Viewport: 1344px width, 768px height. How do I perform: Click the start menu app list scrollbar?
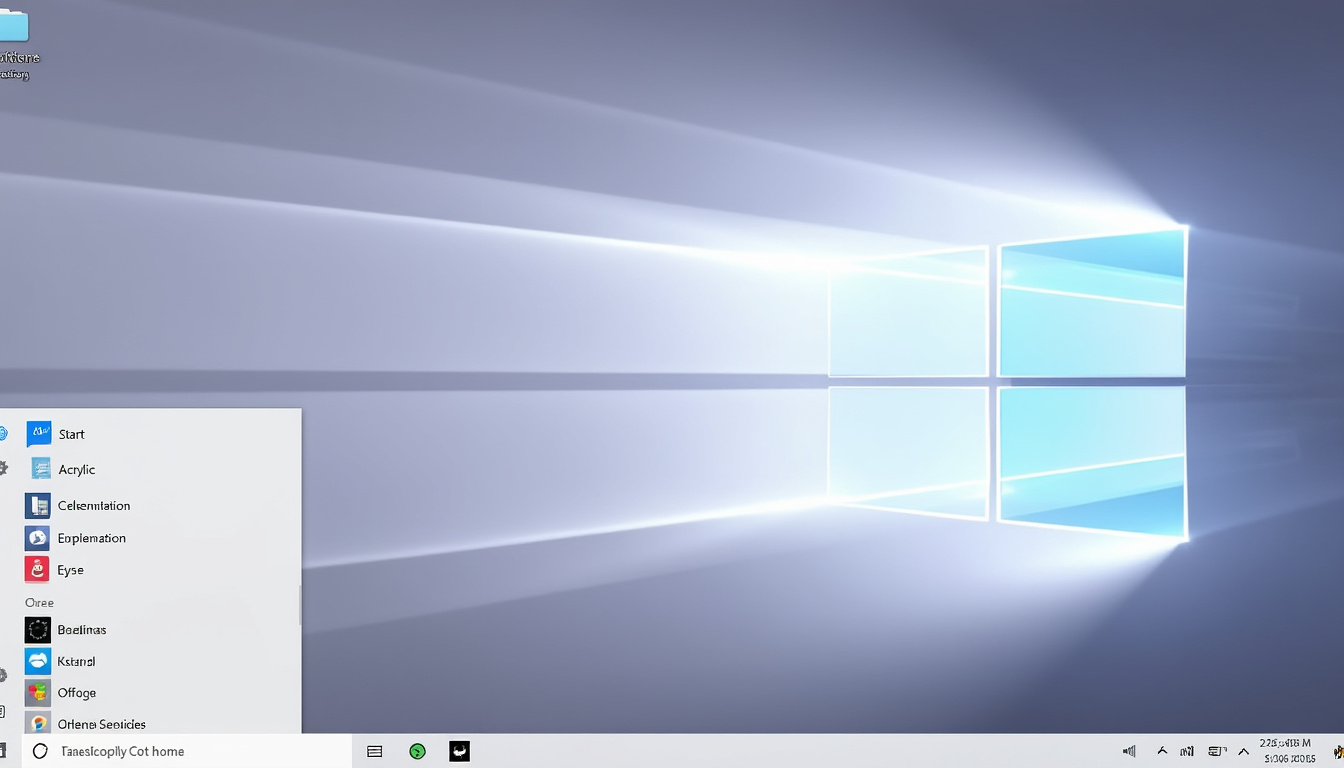(x=299, y=605)
